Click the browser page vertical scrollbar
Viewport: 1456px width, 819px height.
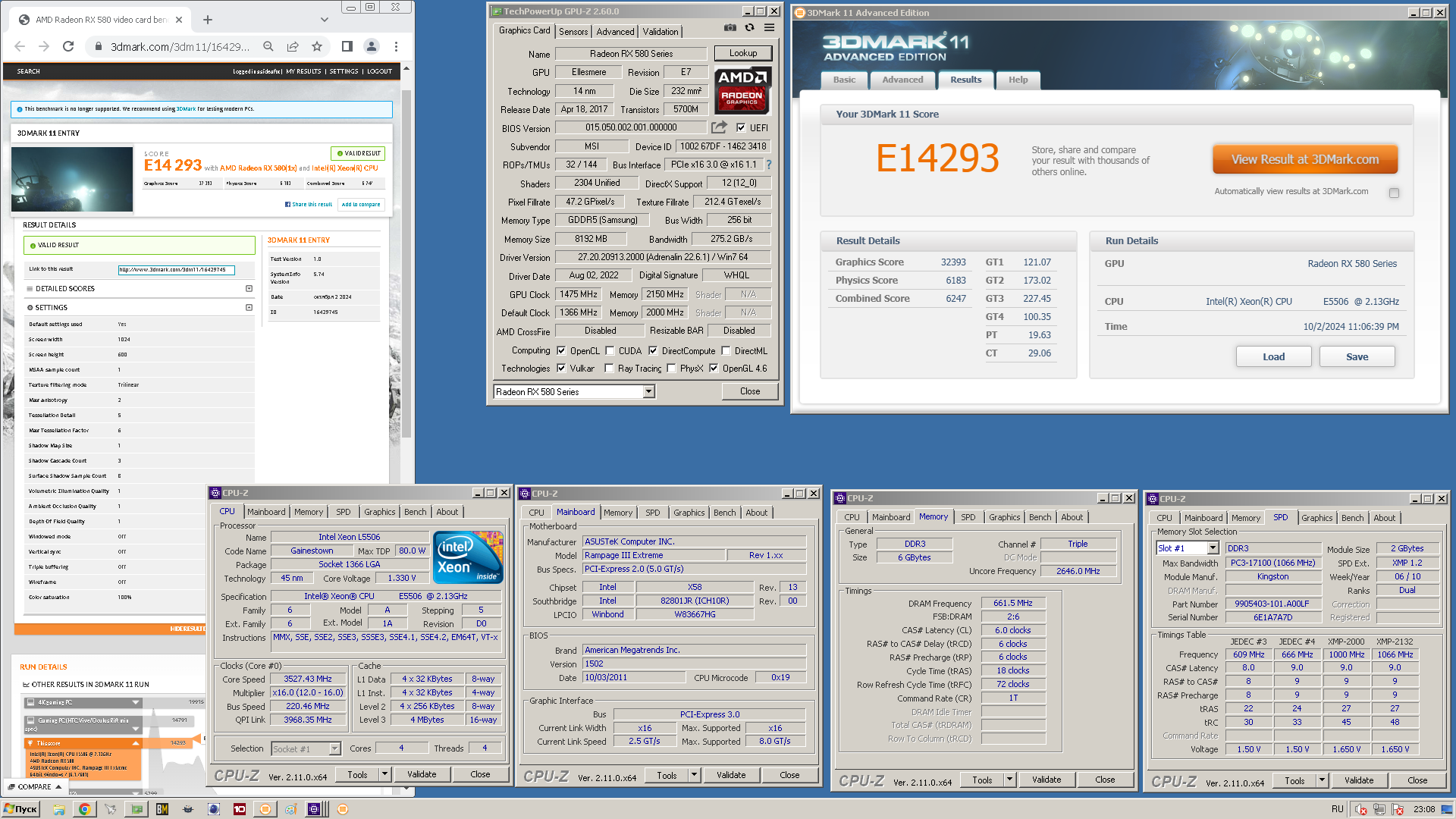click(x=406, y=264)
